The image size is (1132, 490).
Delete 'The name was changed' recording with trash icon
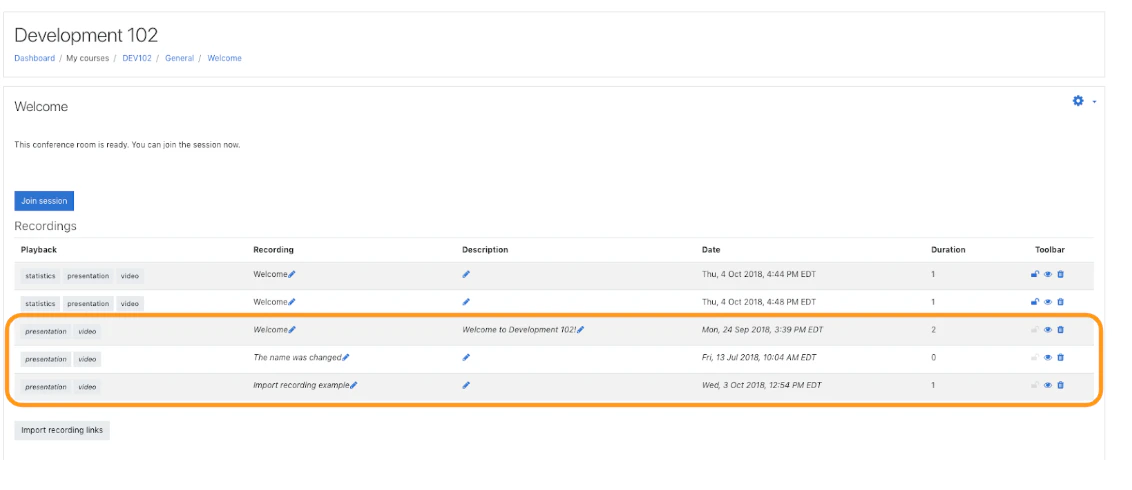[1061, 357]
